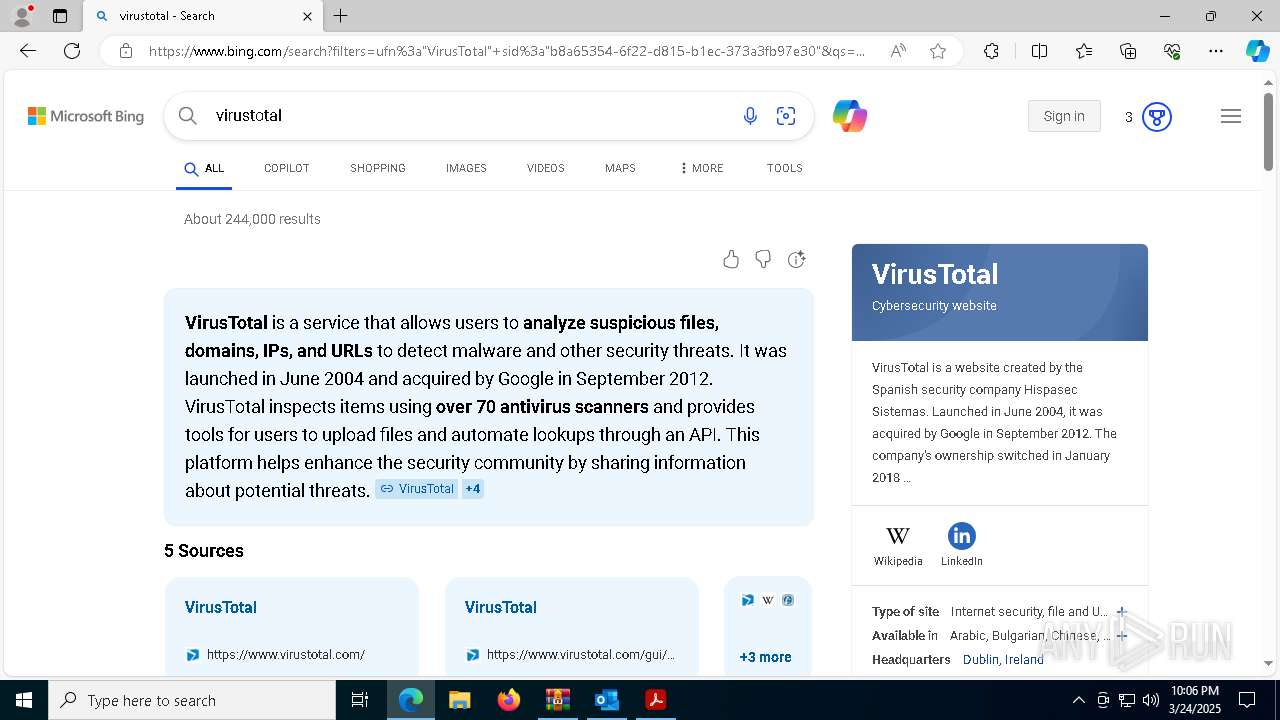The height and width of the screenshot is (720, 1280).
Task: Click the Sign in button
Action: [x=1064, y=116]
